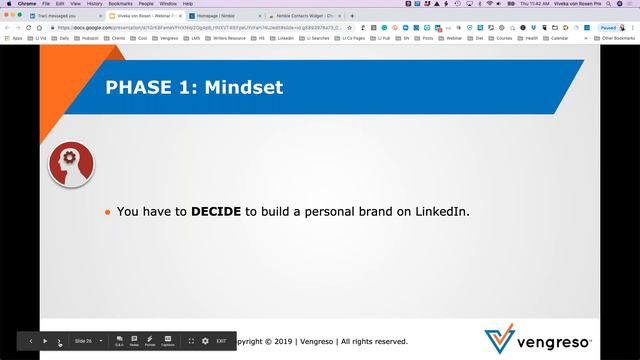This screenshot has width=640, height=360.
Task: Activate the laser Pointer
Action: click(x=150, y=341)
